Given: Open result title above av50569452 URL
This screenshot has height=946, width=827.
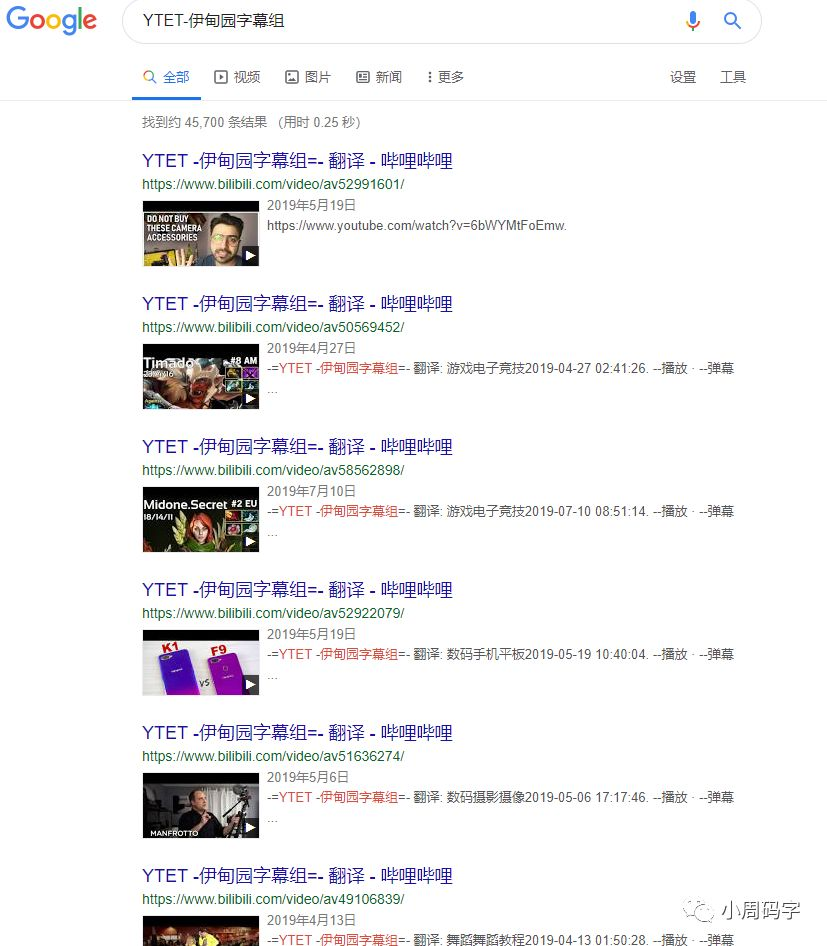Looking at the screenshot, I should (x=297, y=304).
